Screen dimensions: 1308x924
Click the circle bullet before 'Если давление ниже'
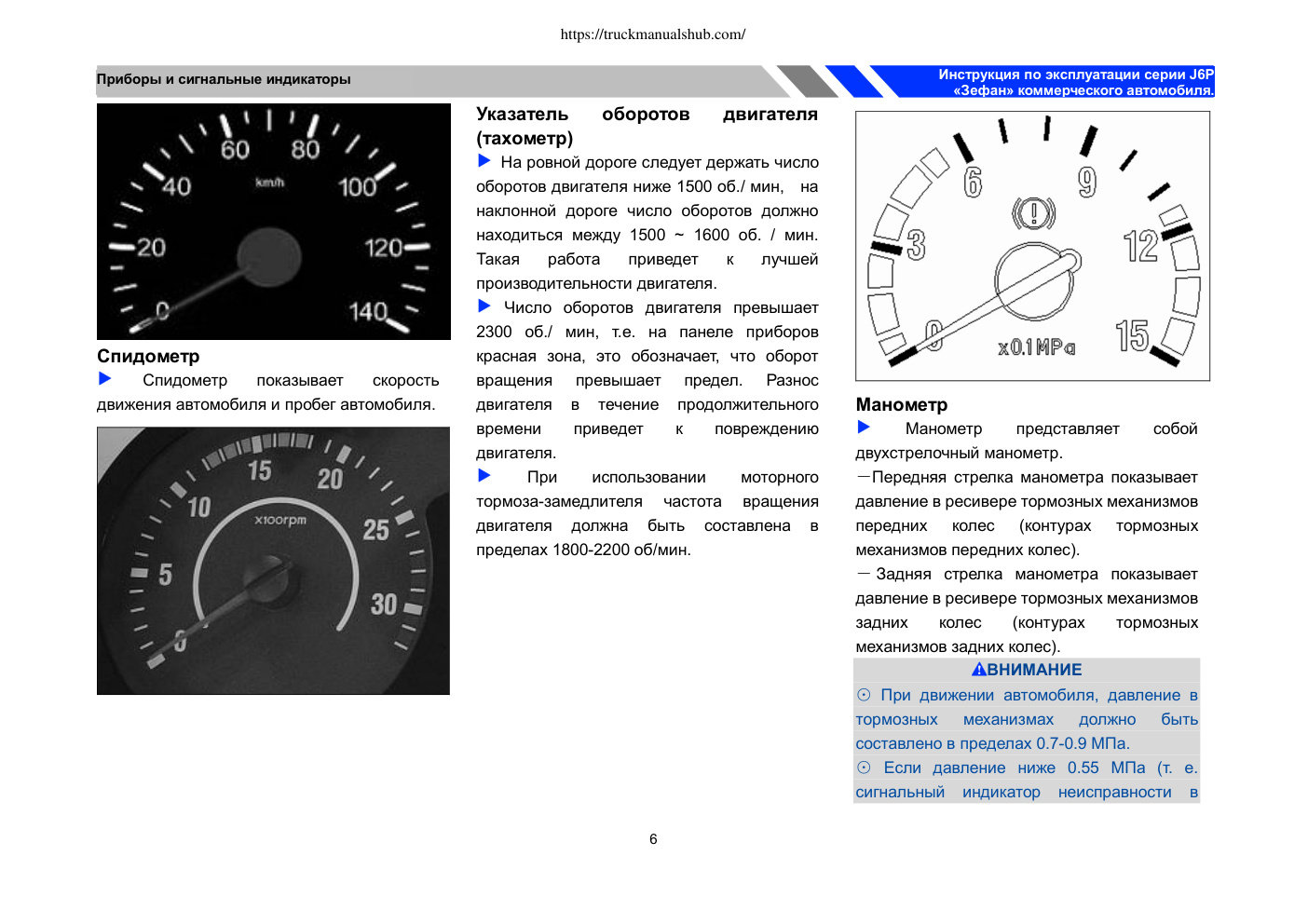pyautogui.click(x=864, y=768)
